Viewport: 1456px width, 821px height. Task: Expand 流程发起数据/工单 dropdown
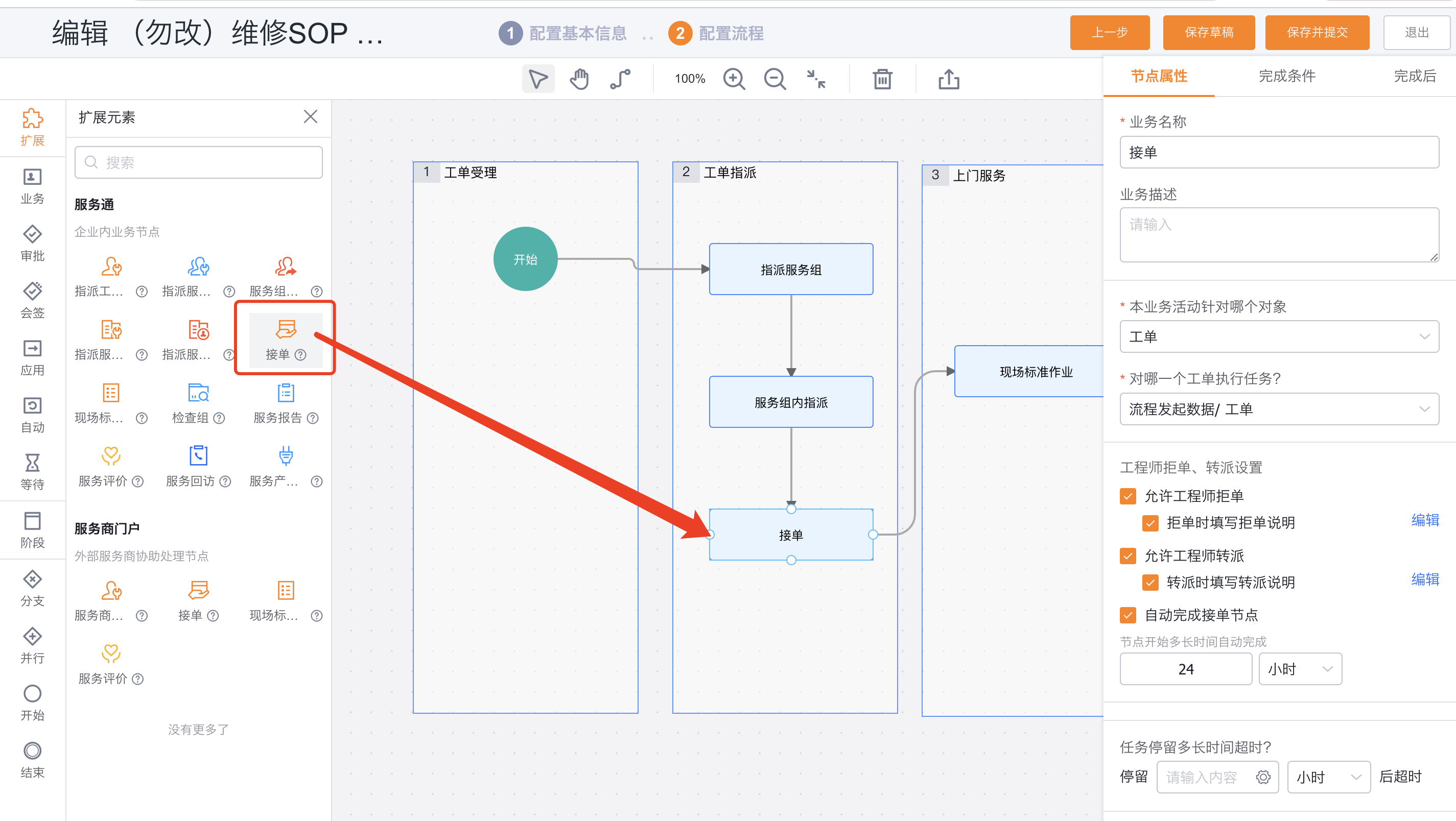coord(1279,409)
